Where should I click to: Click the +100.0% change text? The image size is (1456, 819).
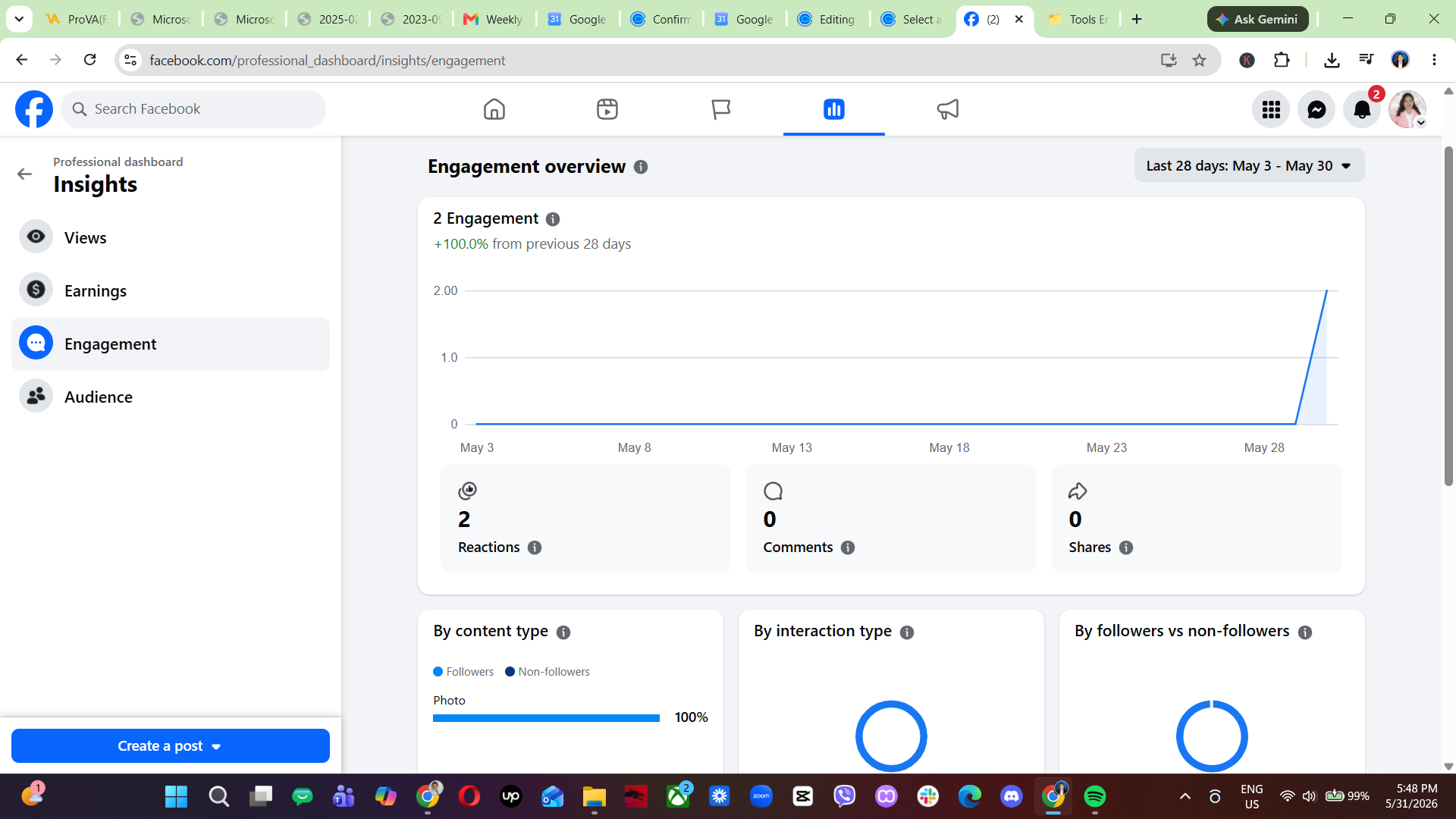coord(461,244)
